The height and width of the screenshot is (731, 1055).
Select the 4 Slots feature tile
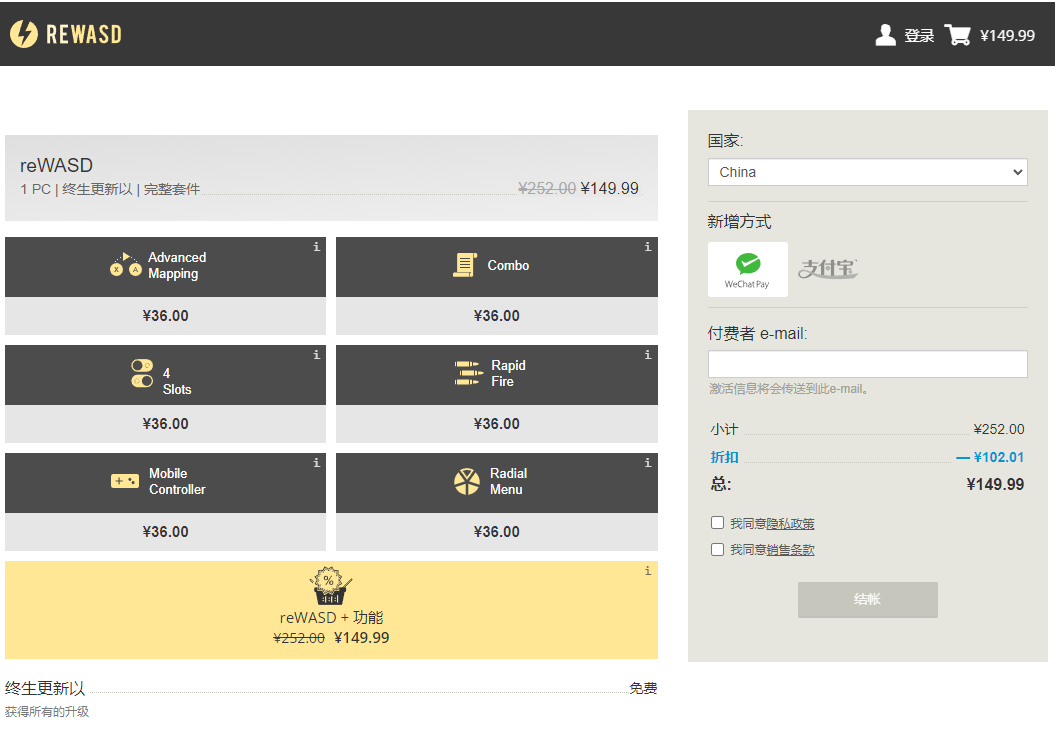[165, 374]
